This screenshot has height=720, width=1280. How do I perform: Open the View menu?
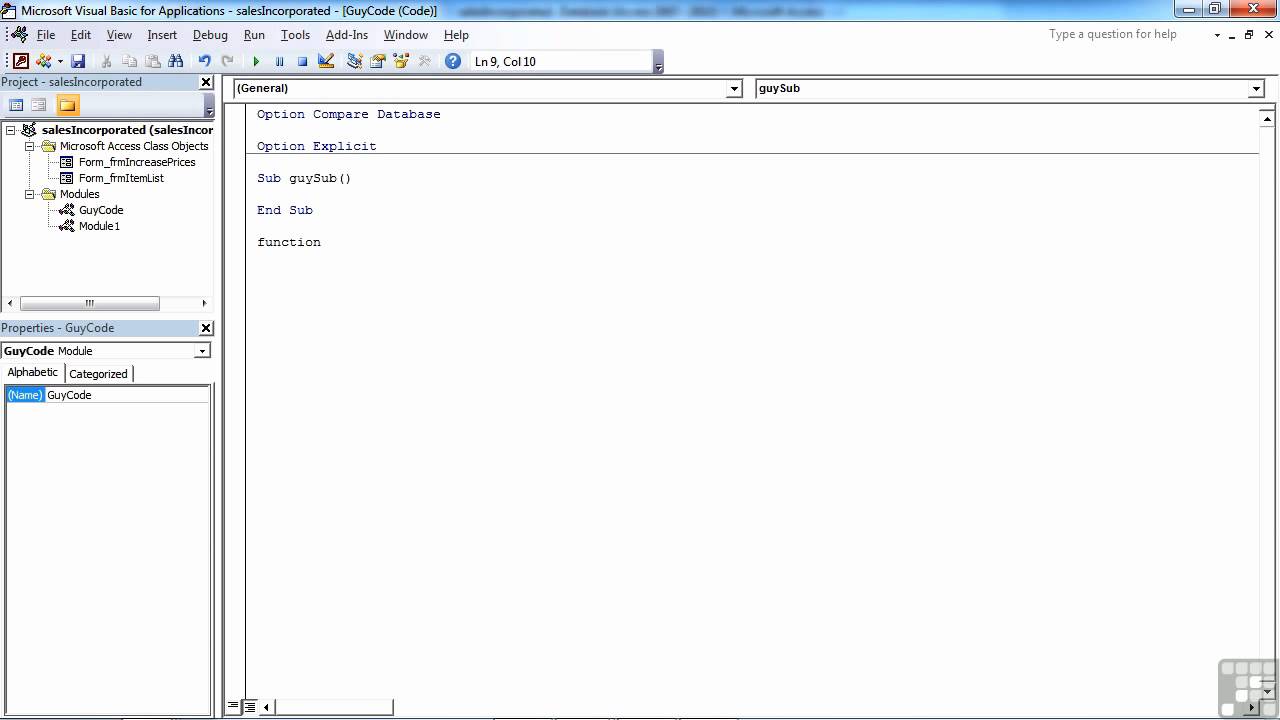click(119, 34)
